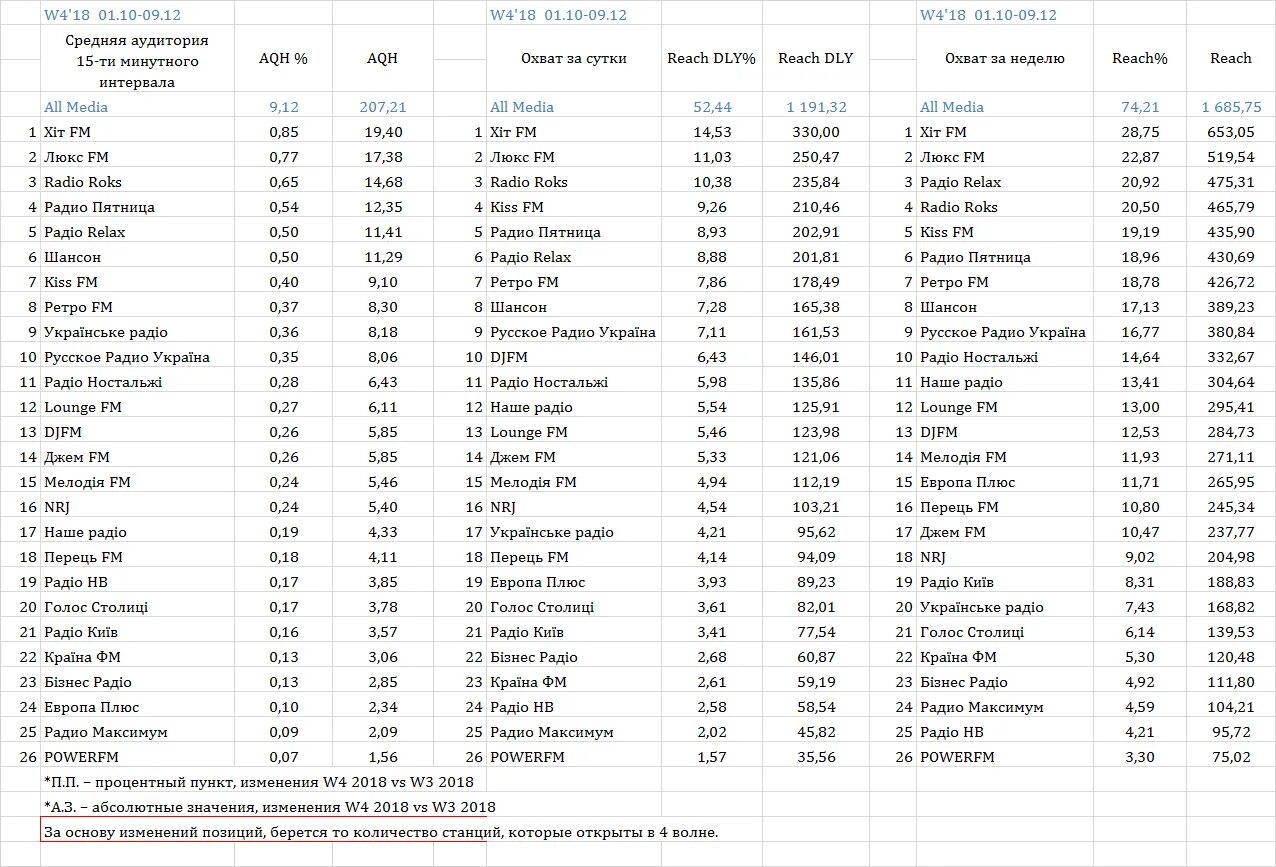Click 'Українське радіо' beside AQH value 8,18

tap(106, 332)
